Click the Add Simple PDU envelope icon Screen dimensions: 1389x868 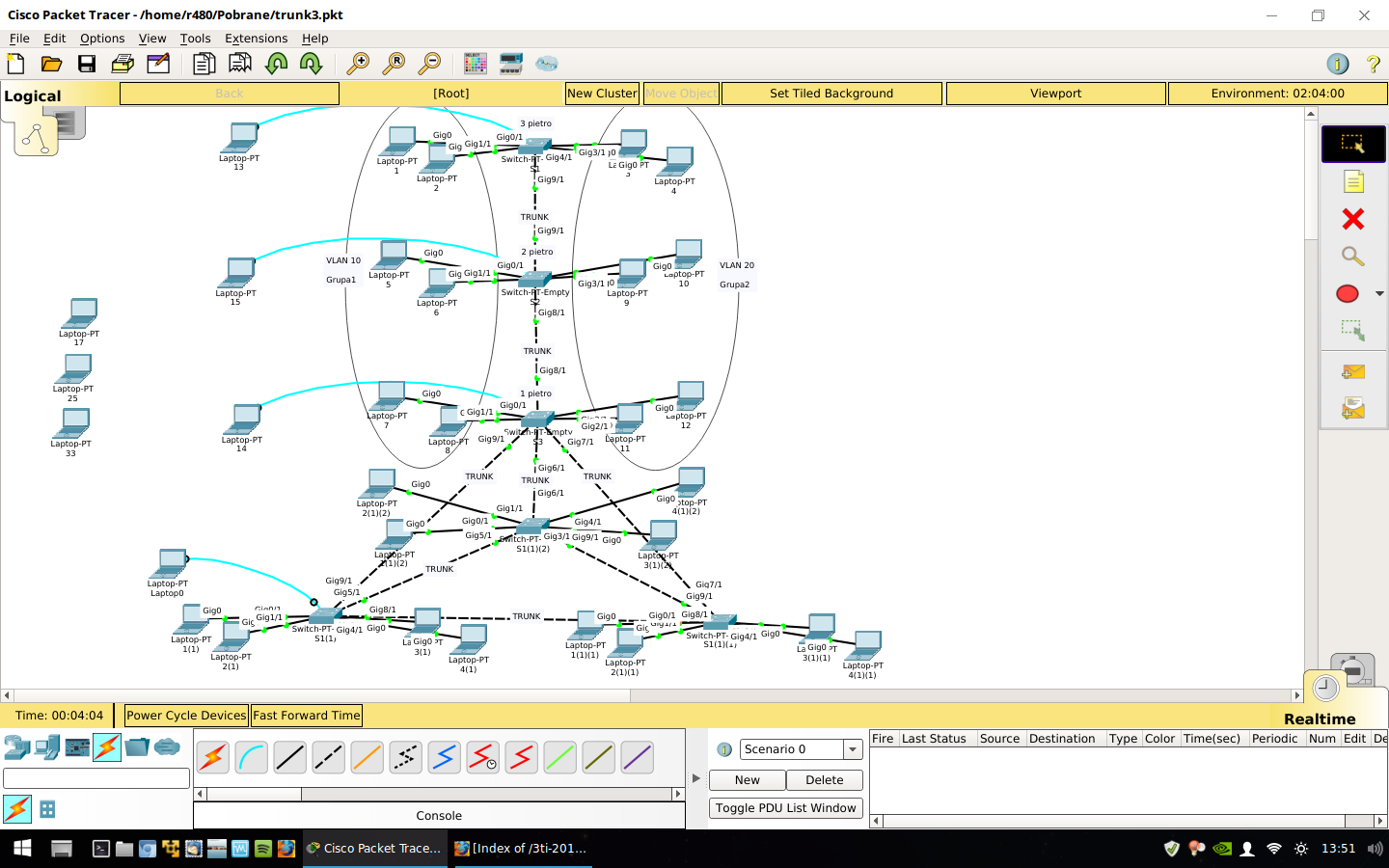[1352, 372]
